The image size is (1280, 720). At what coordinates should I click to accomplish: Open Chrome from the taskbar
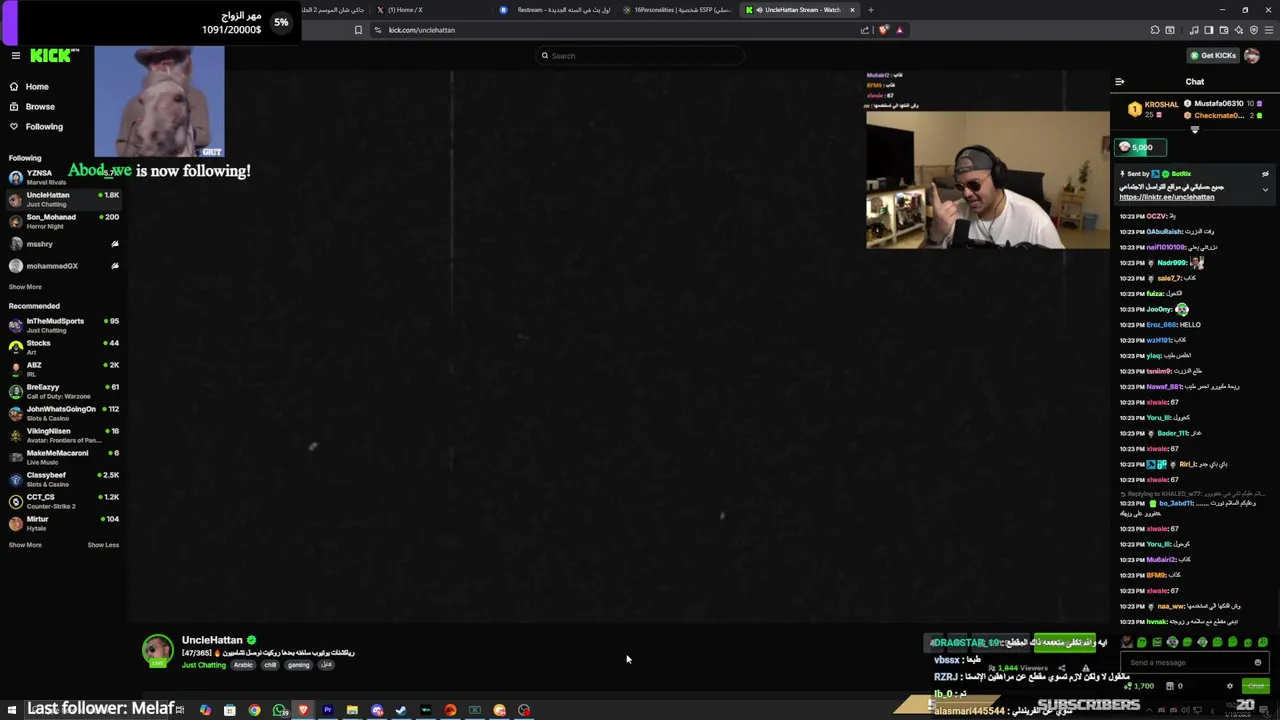254,710
